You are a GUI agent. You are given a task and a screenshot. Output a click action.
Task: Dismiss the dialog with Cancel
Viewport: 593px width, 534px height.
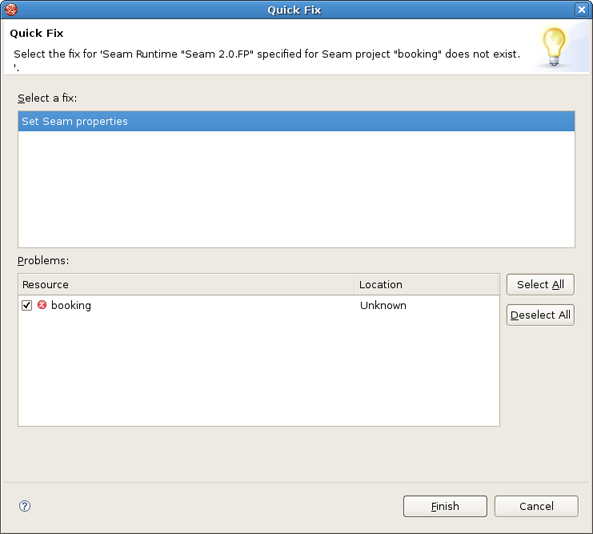pyautogui.click(x=536, y=506)
